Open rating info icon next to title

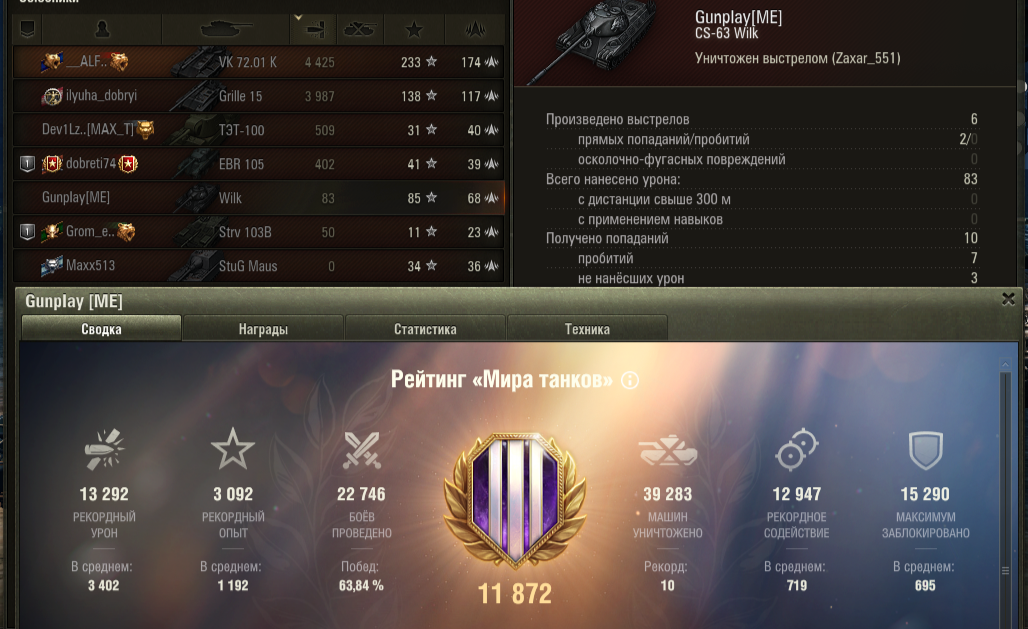[x=630, y=380]
